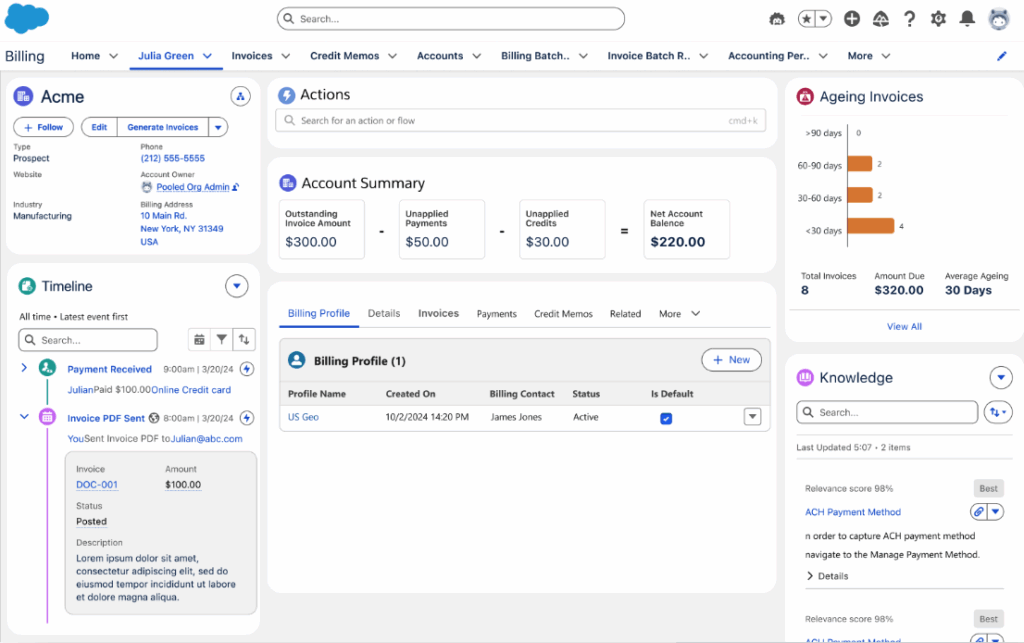Switch to the Payments tab
1024x643 pixels.
(496, 314)
